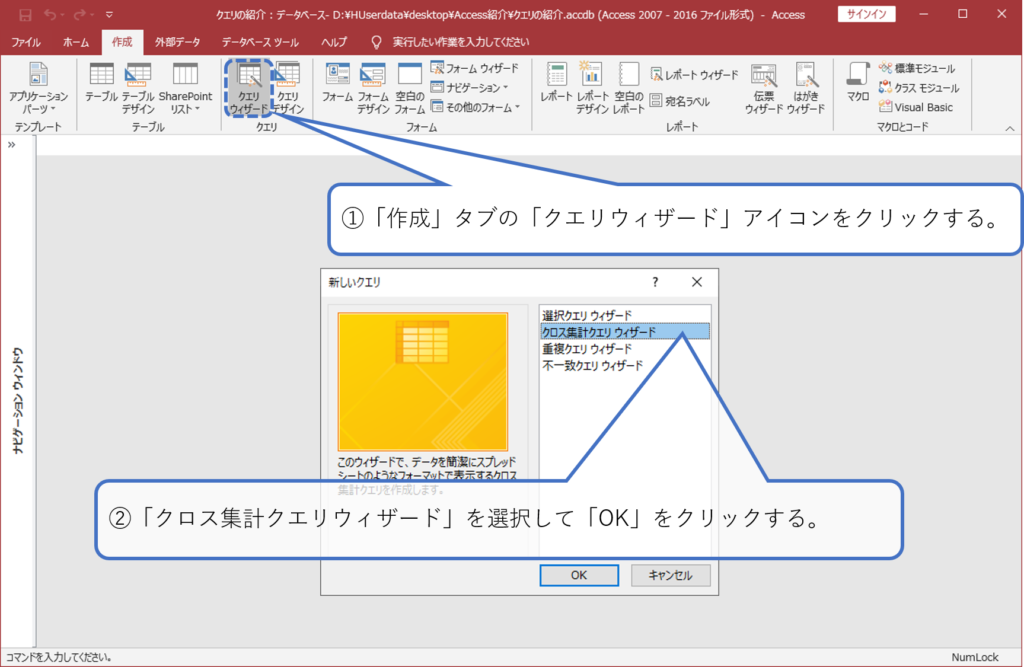Switch to the ホーム tab
The image size is (1024, 667).
pyautogui.click(x=76, y=42)
